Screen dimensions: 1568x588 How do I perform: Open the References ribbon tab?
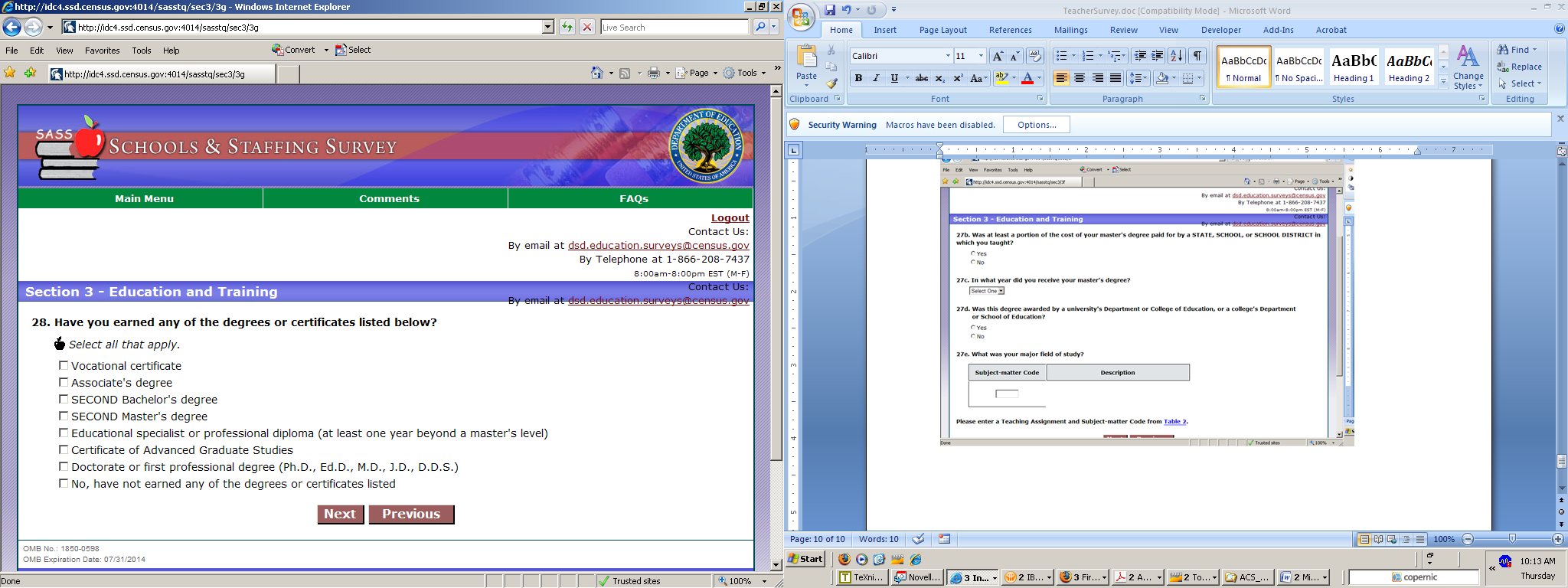click(1010, 30)
